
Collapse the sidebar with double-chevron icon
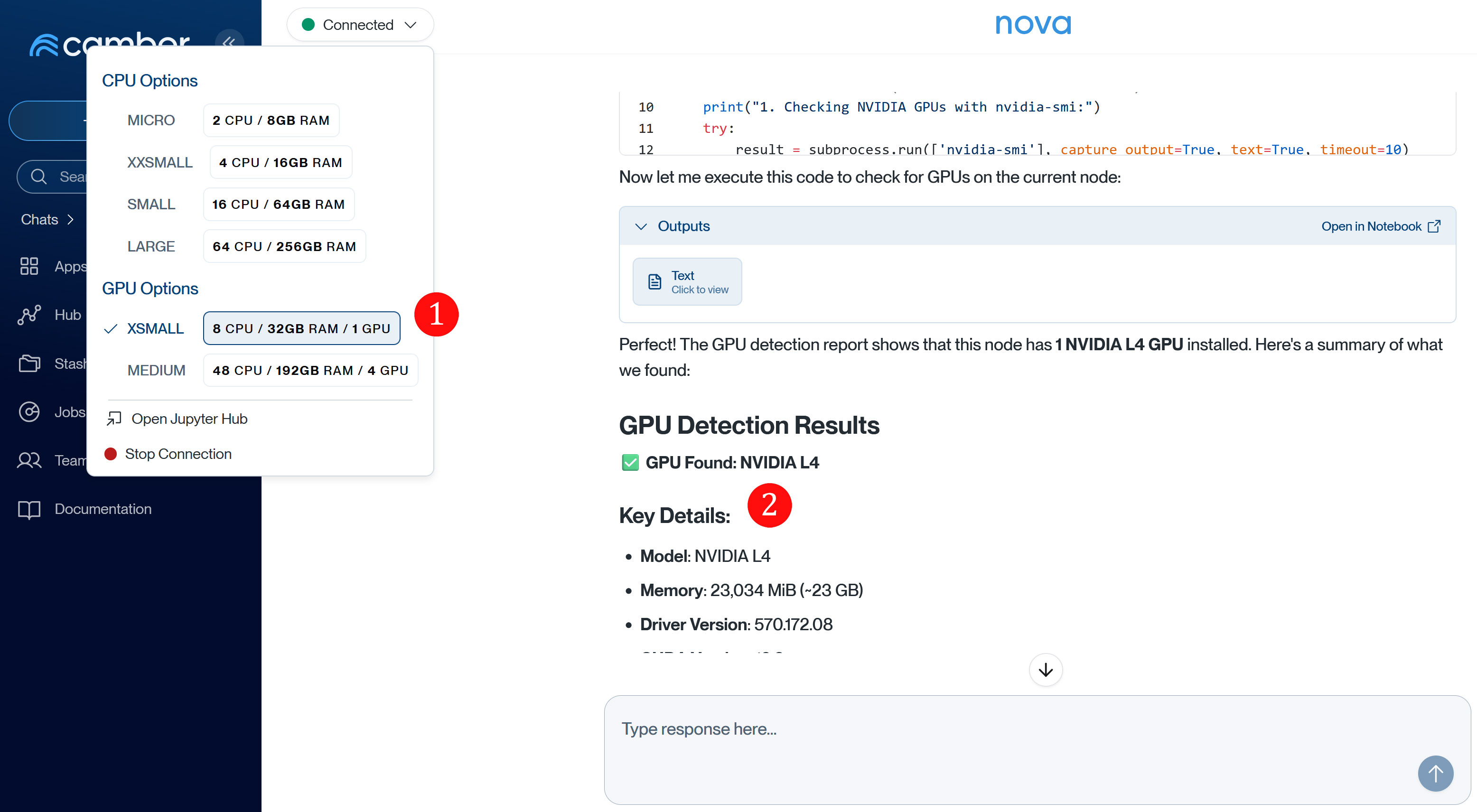tap(229, 39)
